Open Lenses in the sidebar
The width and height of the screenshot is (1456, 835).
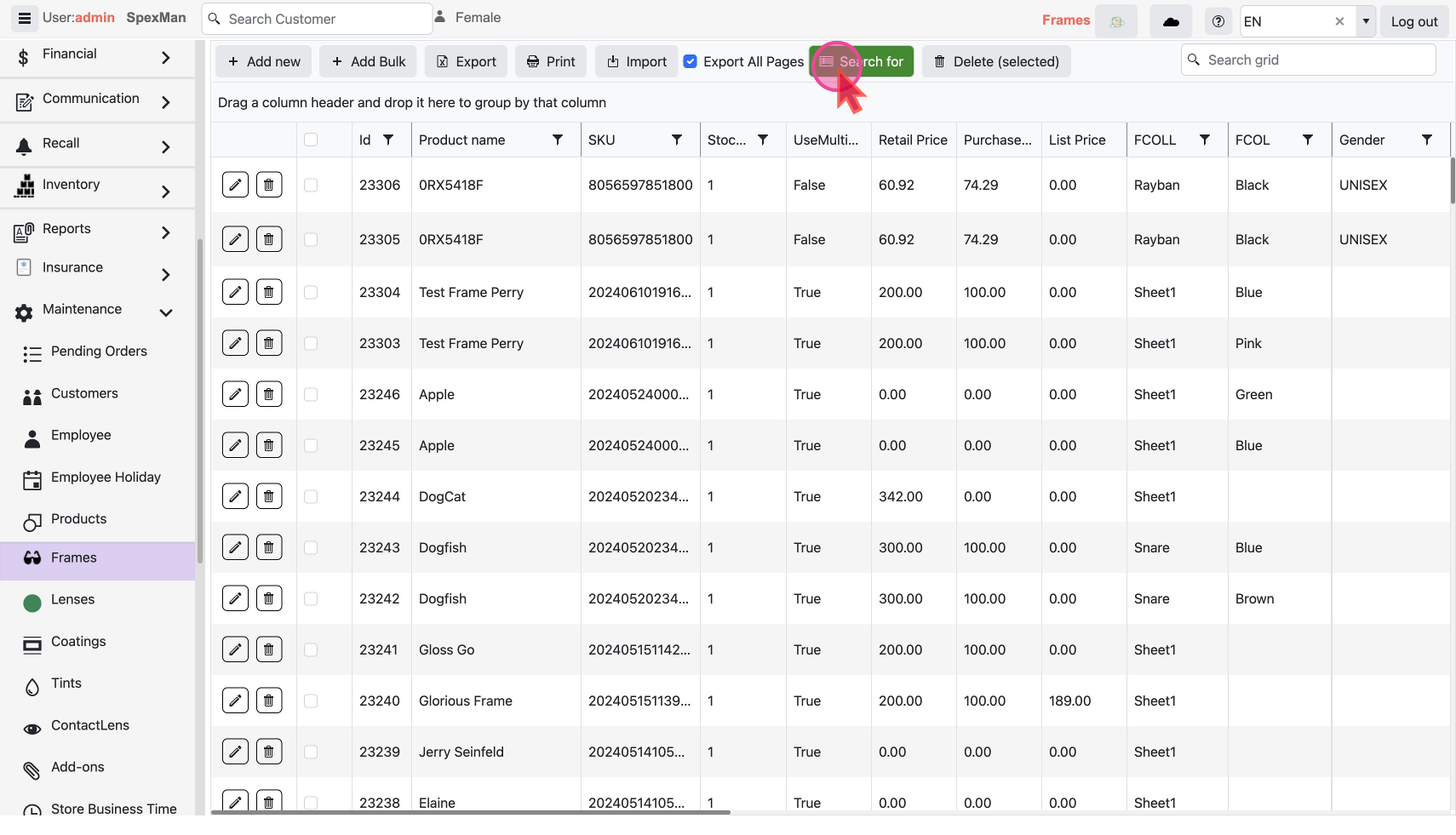(x=72, y=599)
